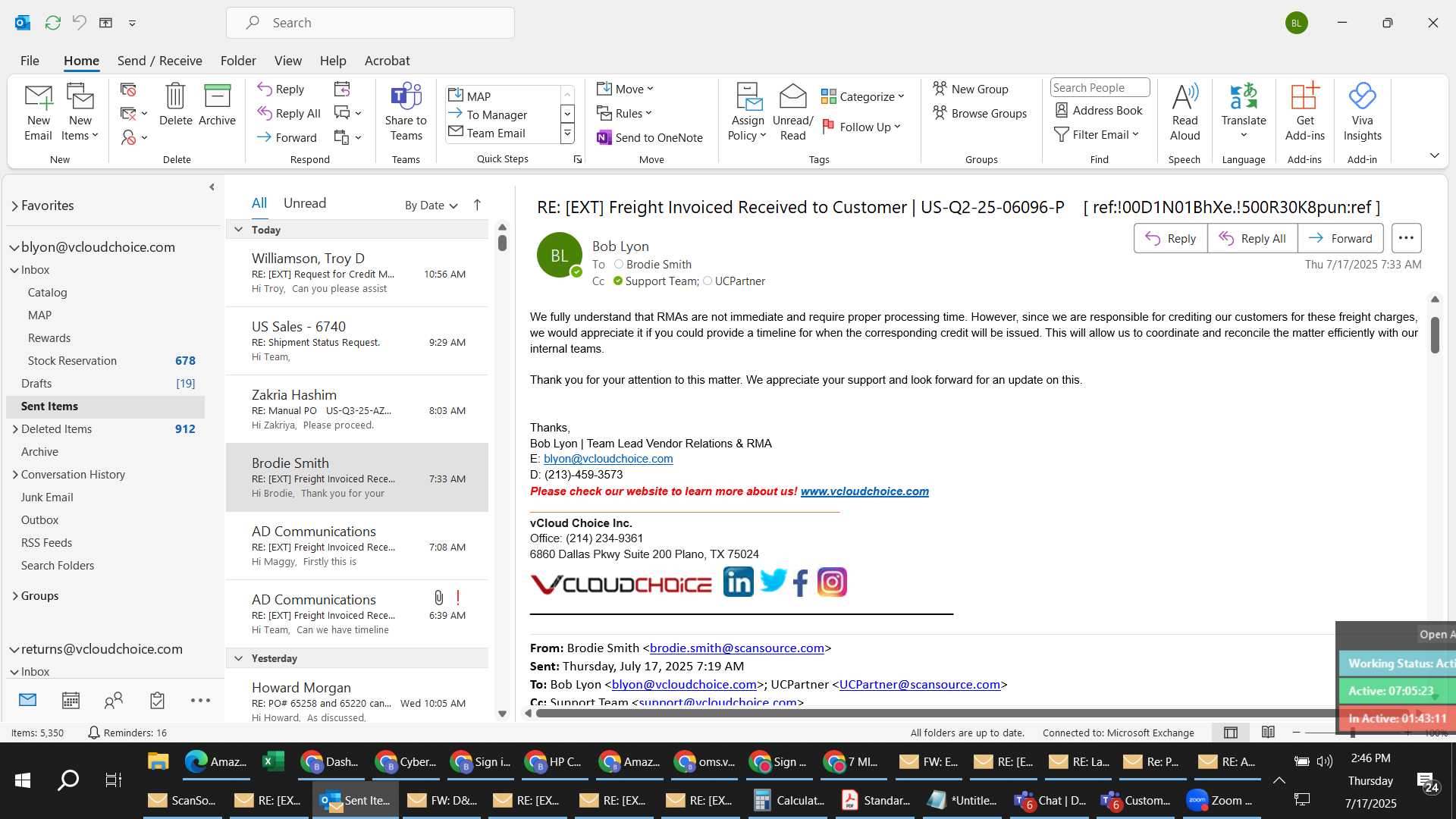Open Viva Insights add-in
Viewport: 1456px width, 819px height.
[x=1362, y=112]
